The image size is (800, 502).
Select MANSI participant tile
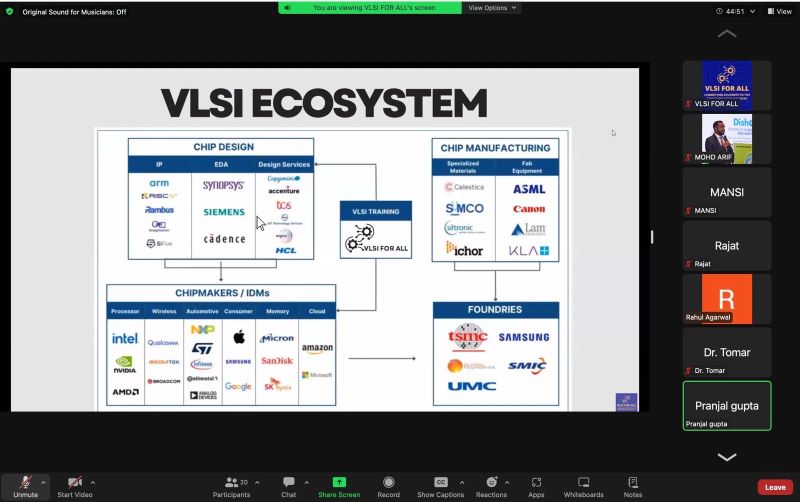click(x=727, y=192)
